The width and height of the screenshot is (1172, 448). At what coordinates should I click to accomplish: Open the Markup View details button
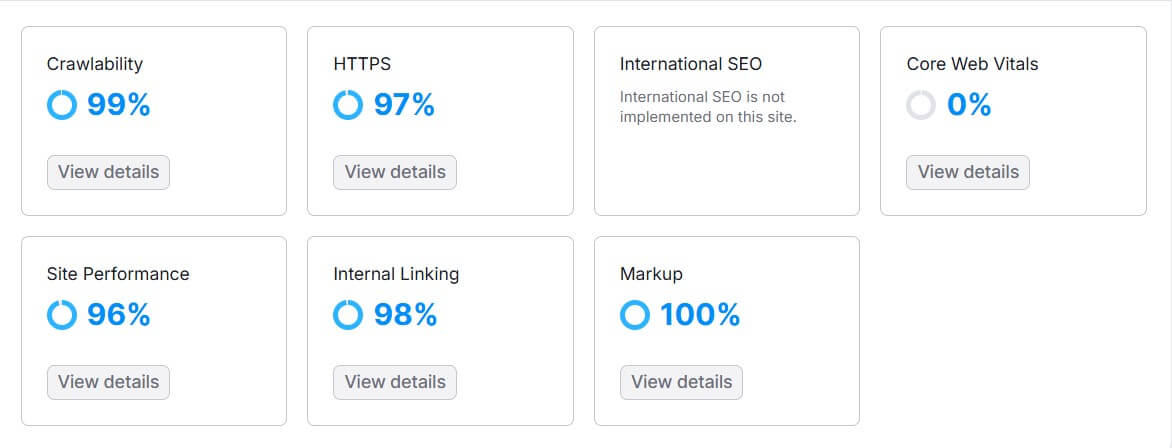click(681, 382)
